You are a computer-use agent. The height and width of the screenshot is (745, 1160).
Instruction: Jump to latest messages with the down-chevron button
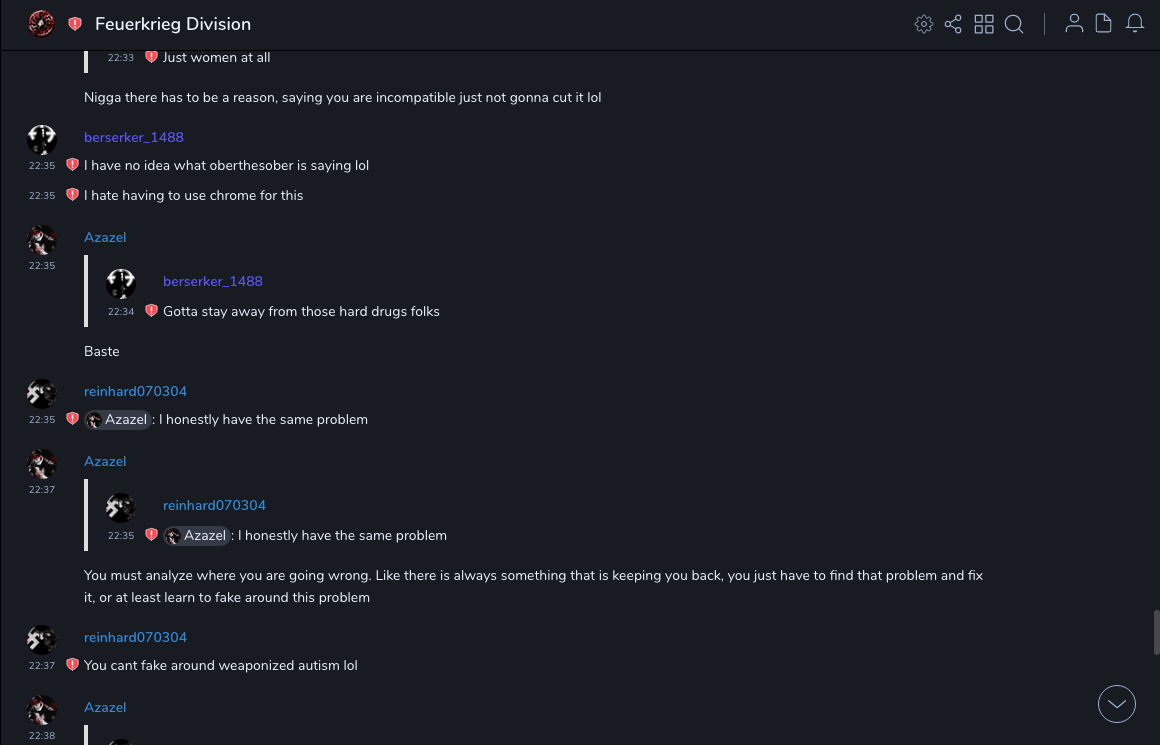[x=1117, y=704]
